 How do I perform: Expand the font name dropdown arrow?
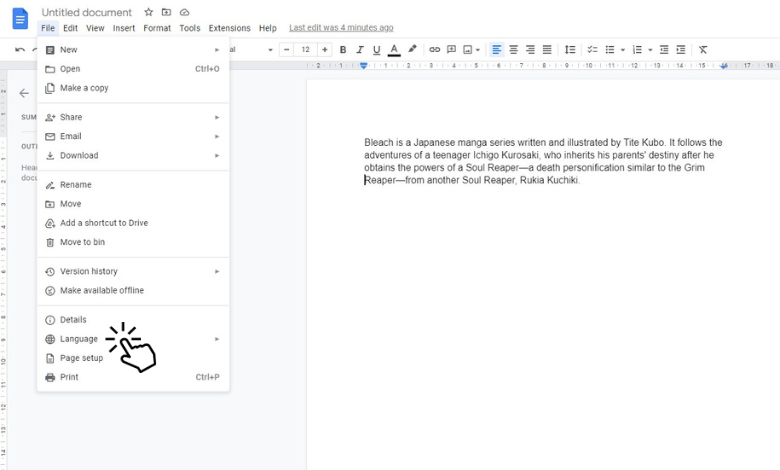click(270, 50)
